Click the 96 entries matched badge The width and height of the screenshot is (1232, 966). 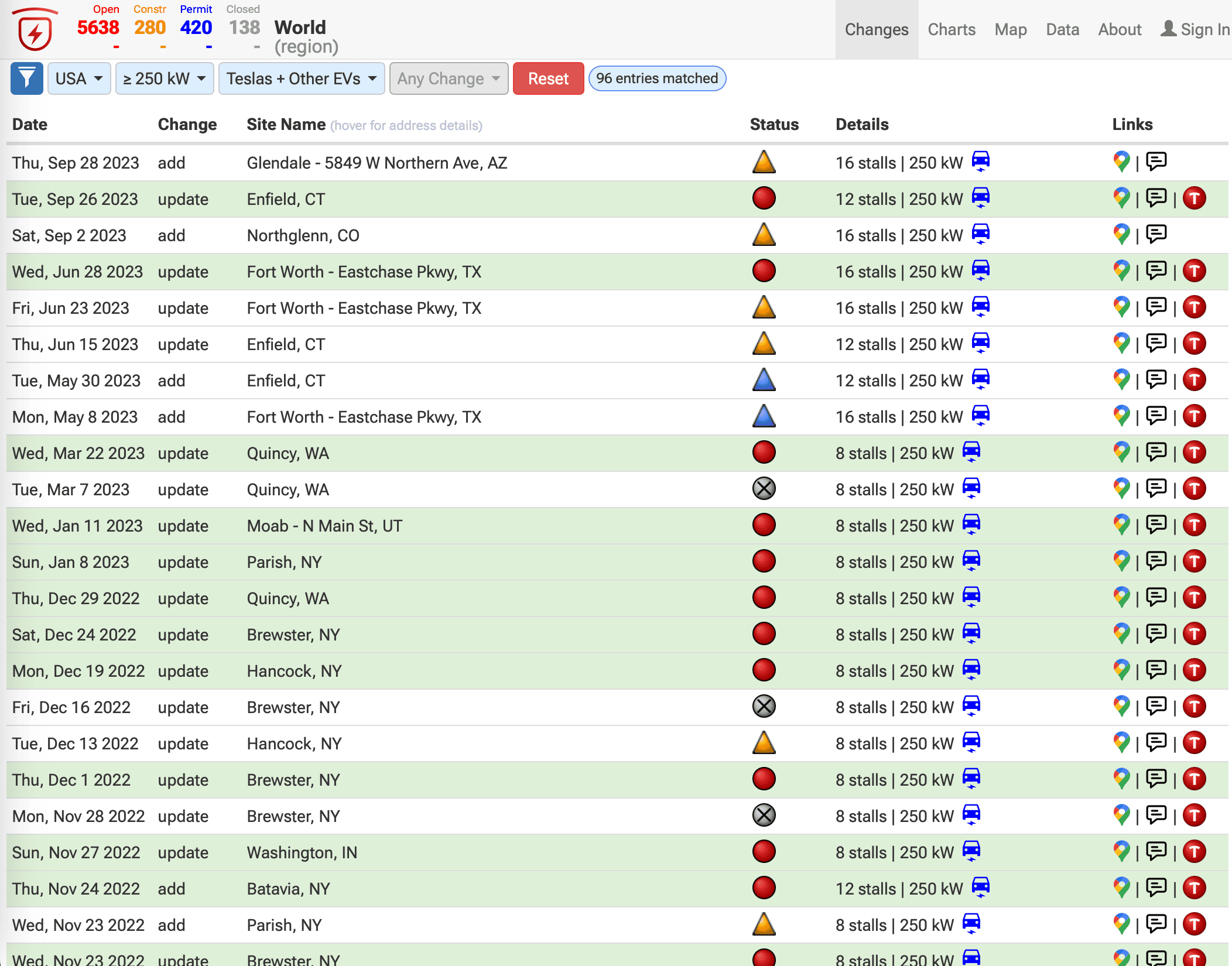657,78
